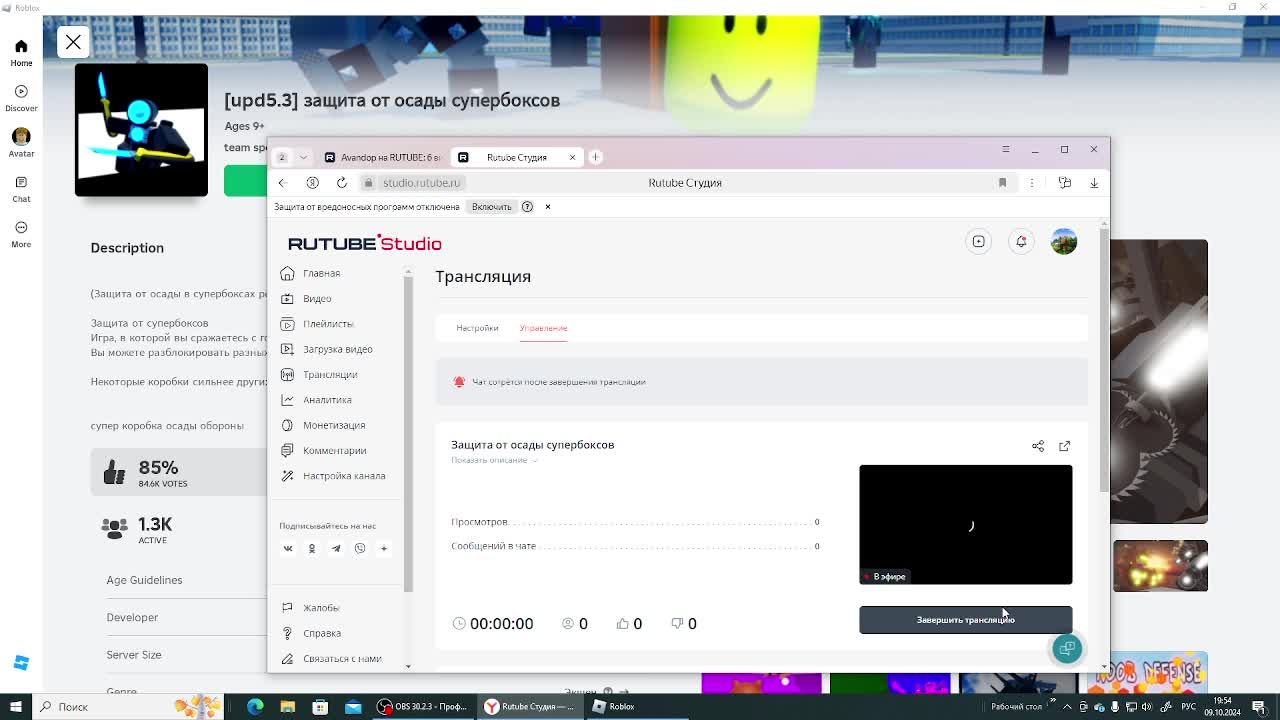Open the profile avatar menu
Image resolution: width=1280 pixels, height=720 pixels.
pyautogui.click(x=1064, y=241)
